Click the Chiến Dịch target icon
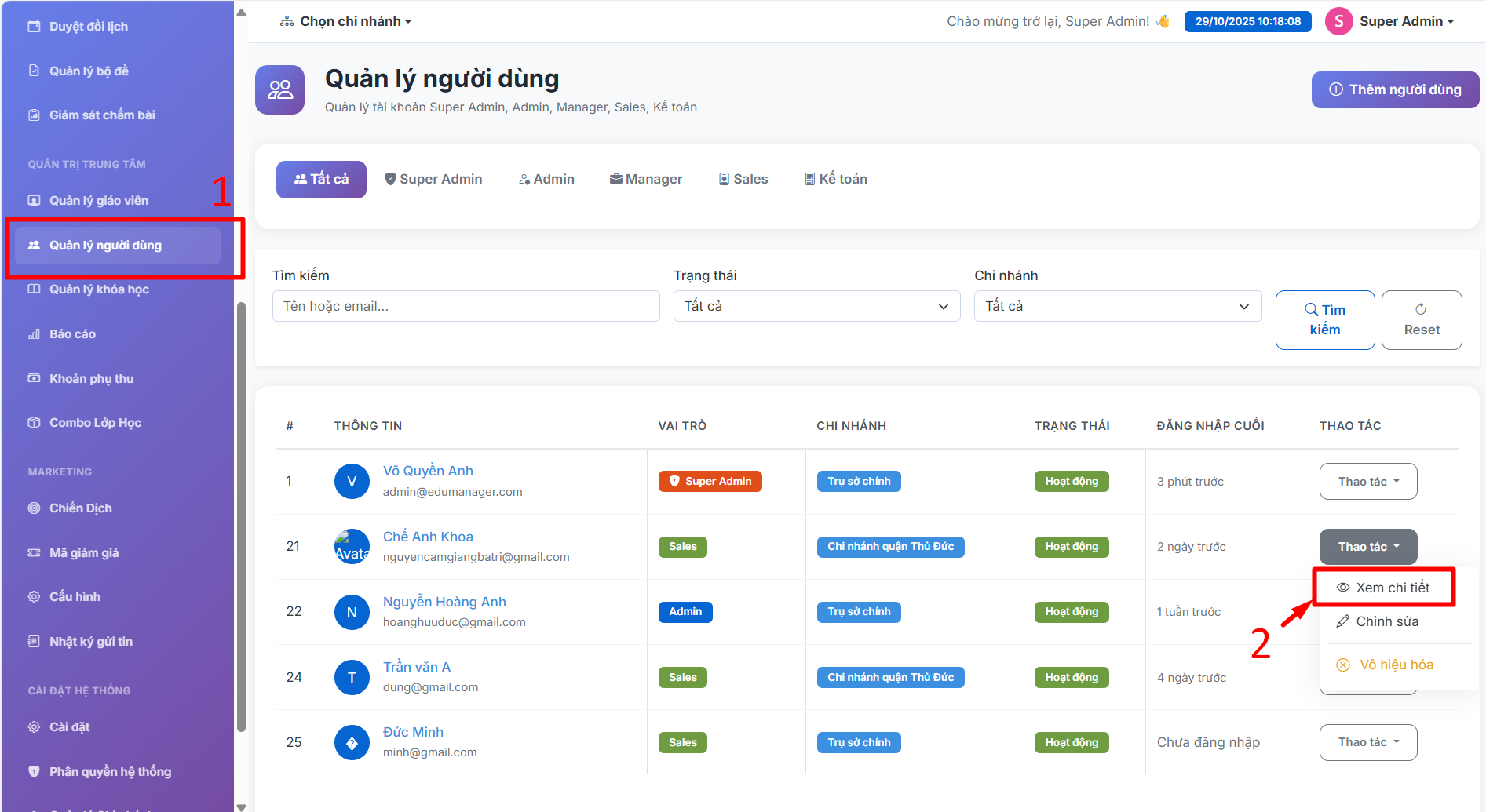The width and height of the screenshot is (1486, 812). point(34,508)
